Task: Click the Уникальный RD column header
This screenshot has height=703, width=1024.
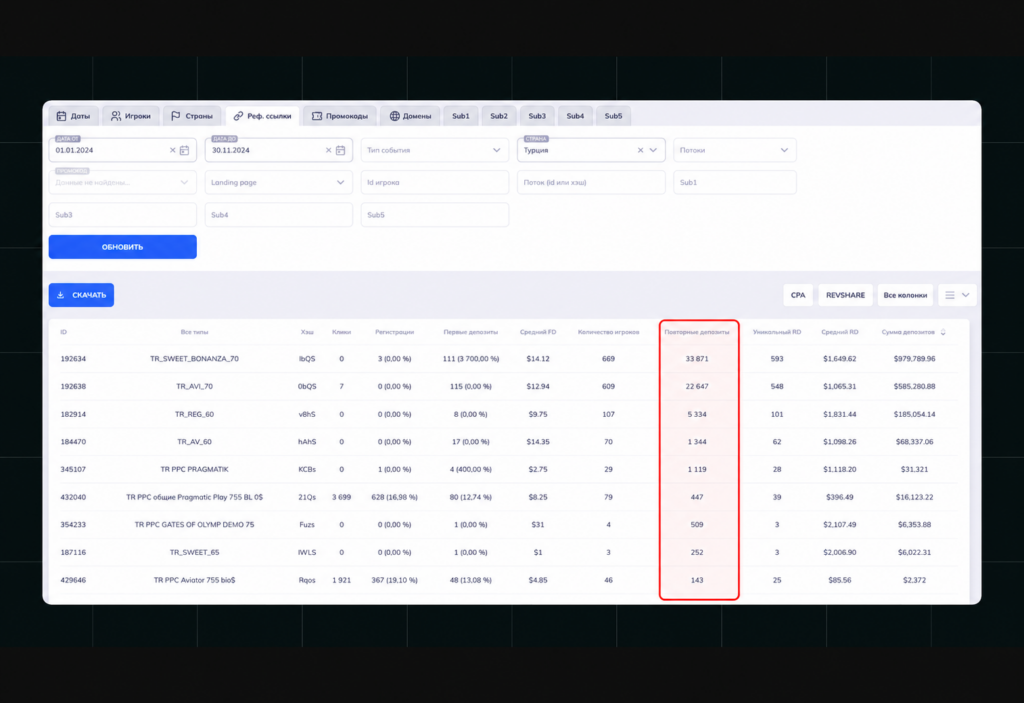Action: pyautogui.click(x=776, y=333)
